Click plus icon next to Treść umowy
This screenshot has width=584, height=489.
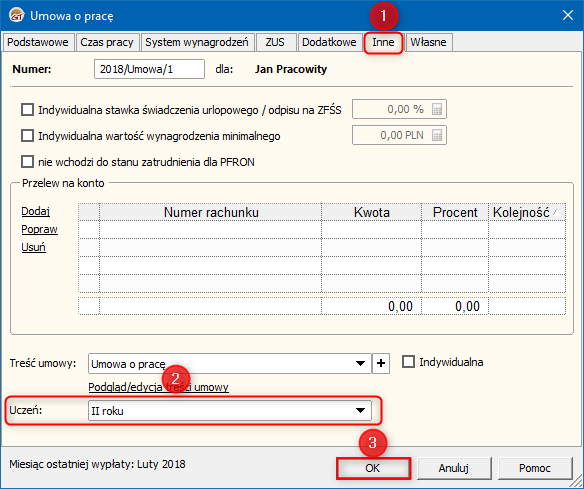tap(381, 363)
